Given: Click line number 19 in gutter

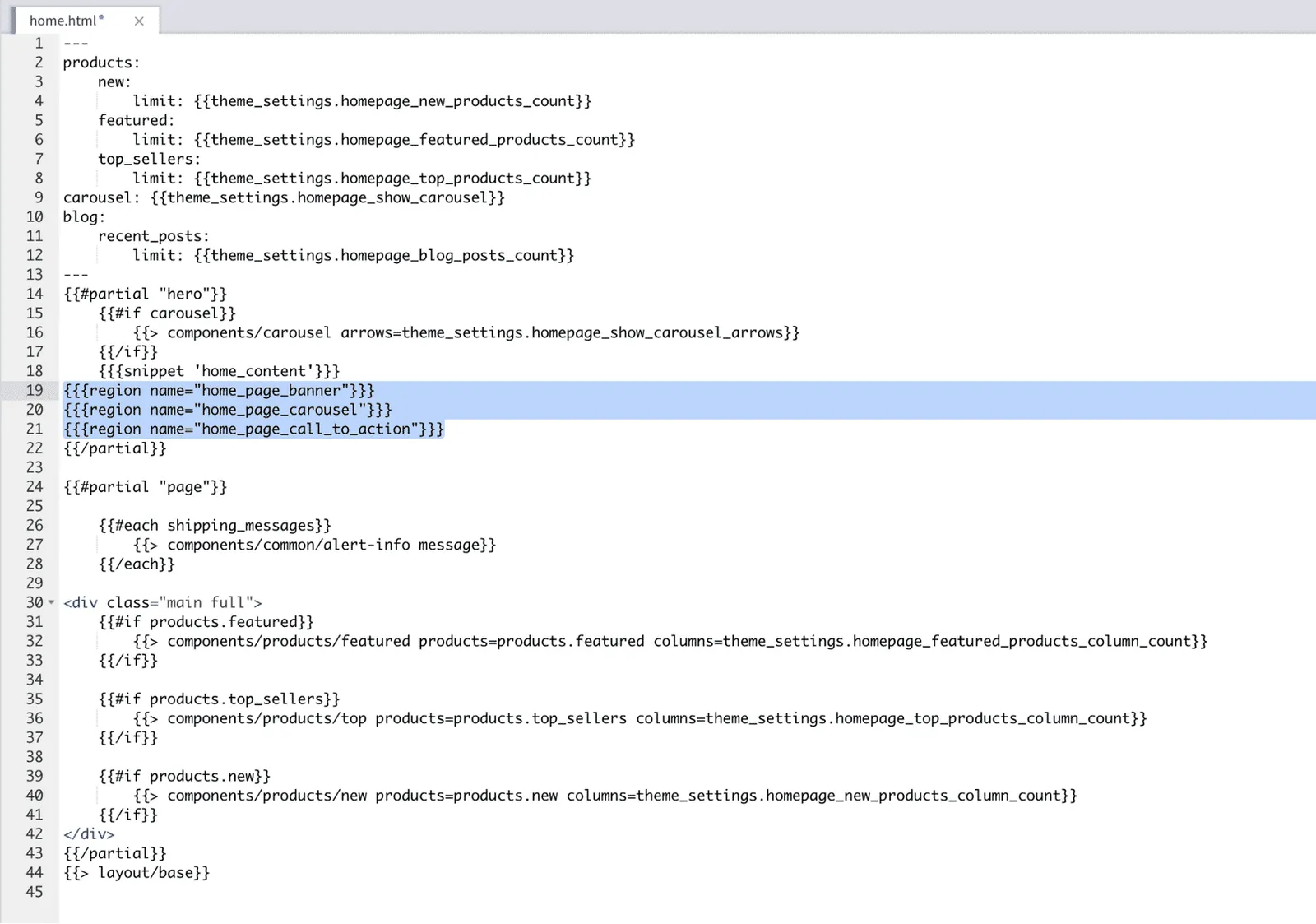Looking at the screenshot, I should coord(34,390).
